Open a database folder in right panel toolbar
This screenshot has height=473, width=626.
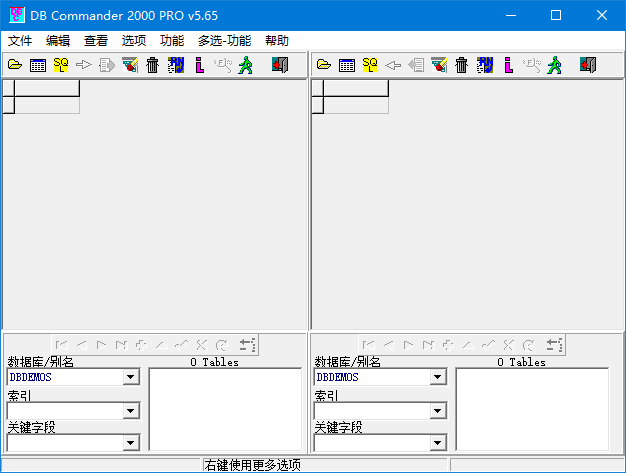(x=324, y=65)
